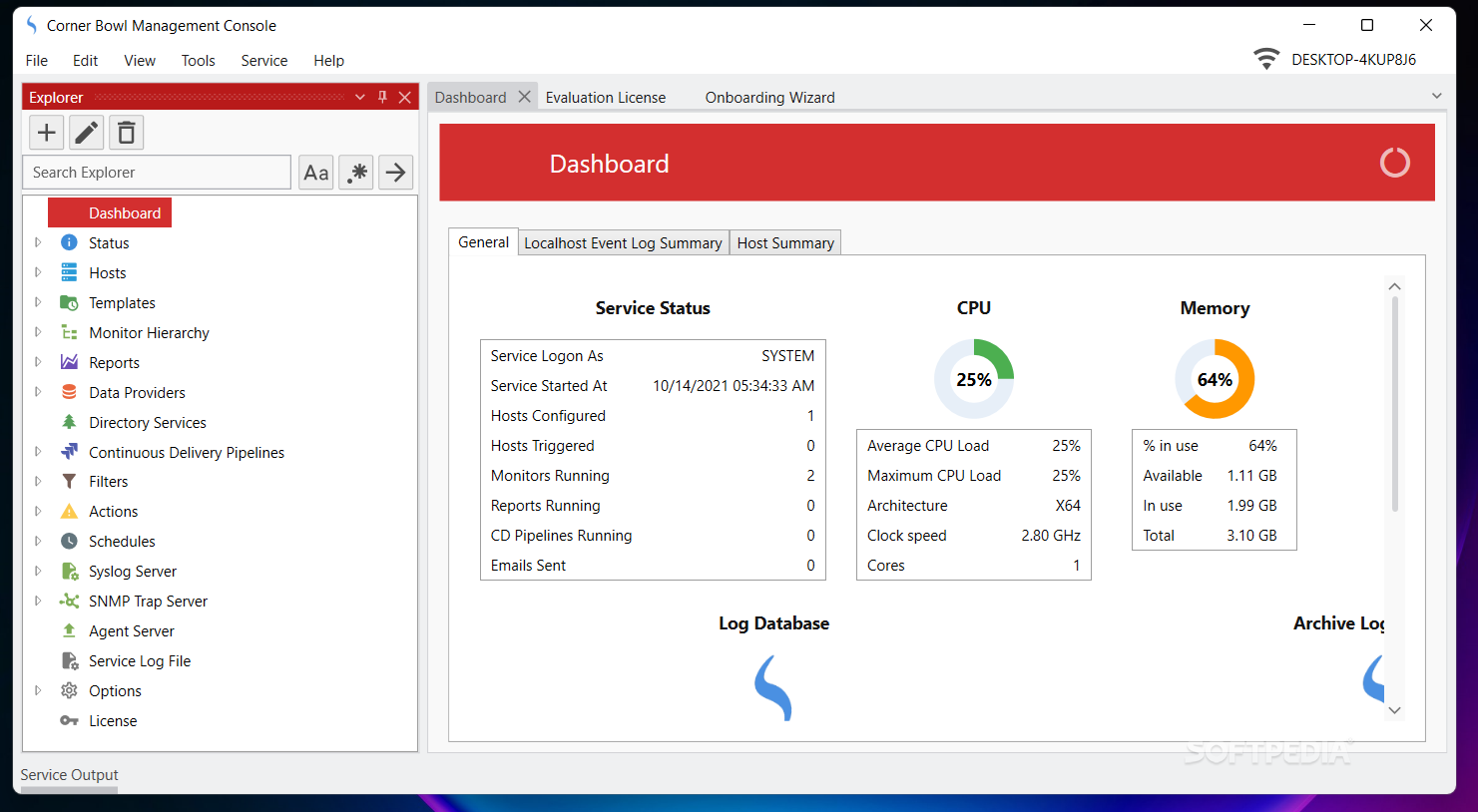Expand the Hosts tree node
Viewport: 1478px width, 812px height.
tap(38, 272)
